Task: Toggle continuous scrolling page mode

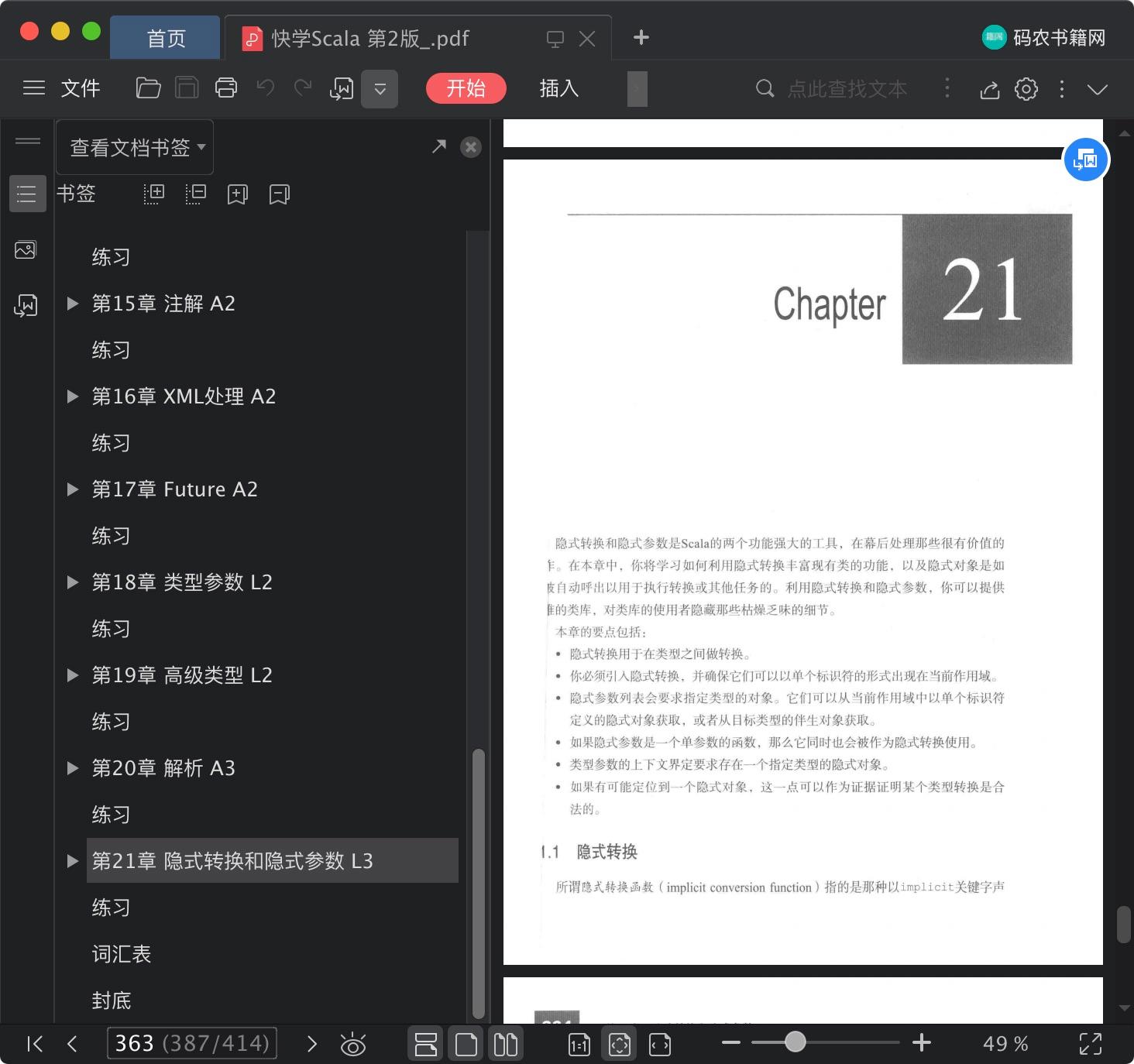Action: pyautogui.click(x=426, y=1044)
